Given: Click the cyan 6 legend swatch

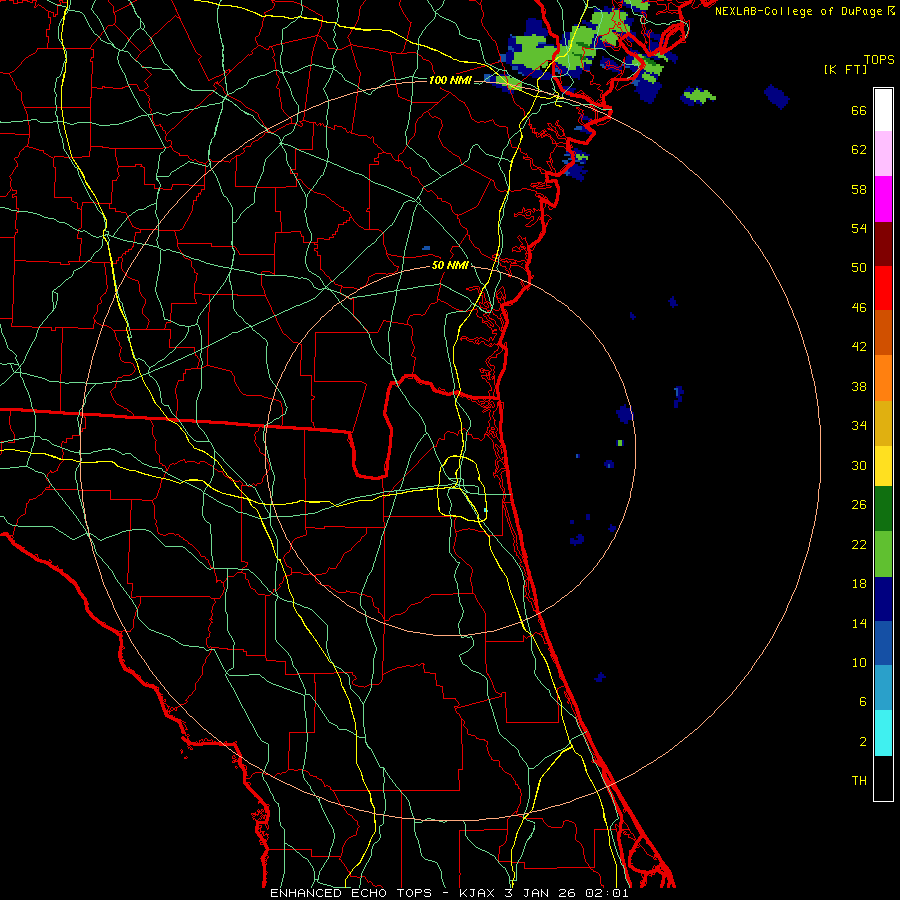Looking at the screenshot, I should tap(883, 732).
